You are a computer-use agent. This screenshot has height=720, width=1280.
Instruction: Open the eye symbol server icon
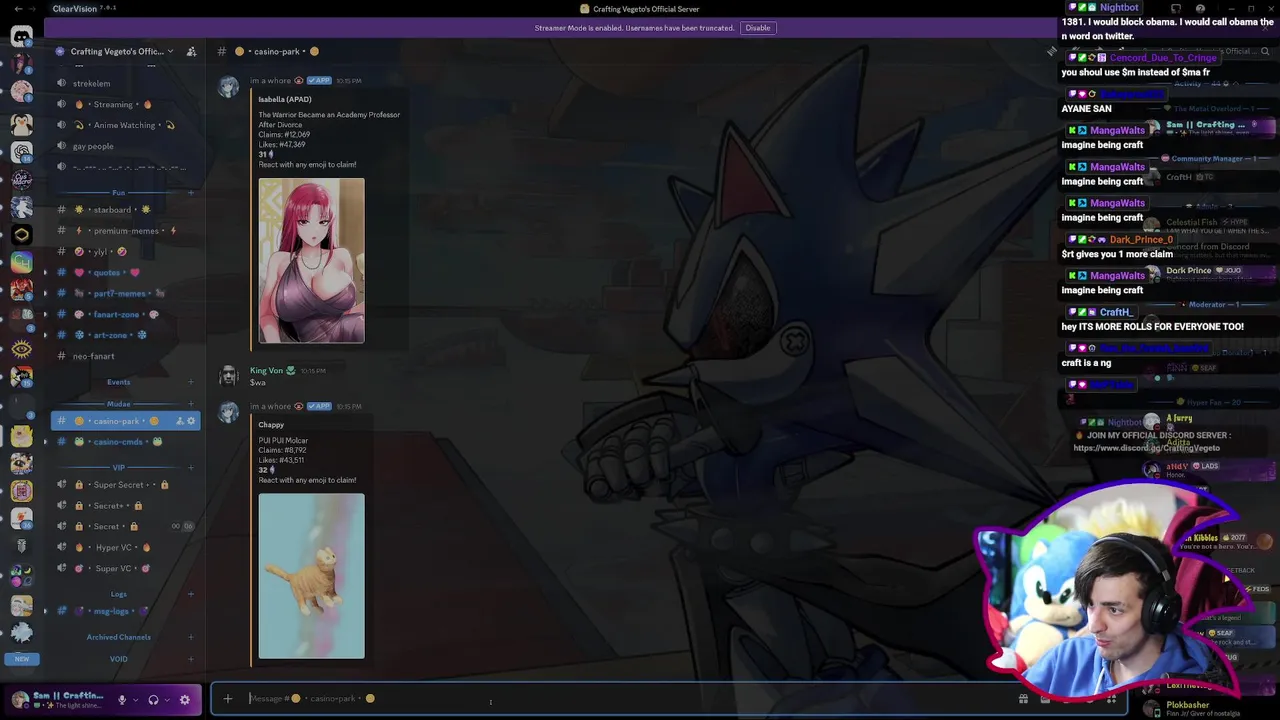(x=21, y=349)
